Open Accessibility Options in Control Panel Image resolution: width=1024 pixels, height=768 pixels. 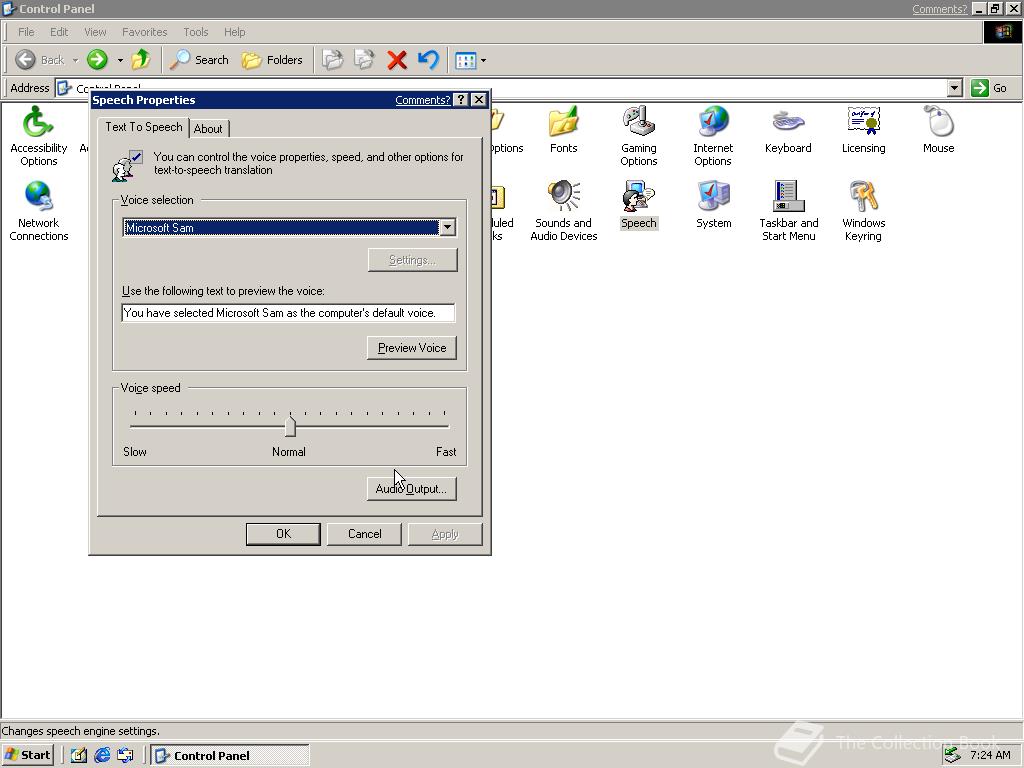click(x=39, y=136)
